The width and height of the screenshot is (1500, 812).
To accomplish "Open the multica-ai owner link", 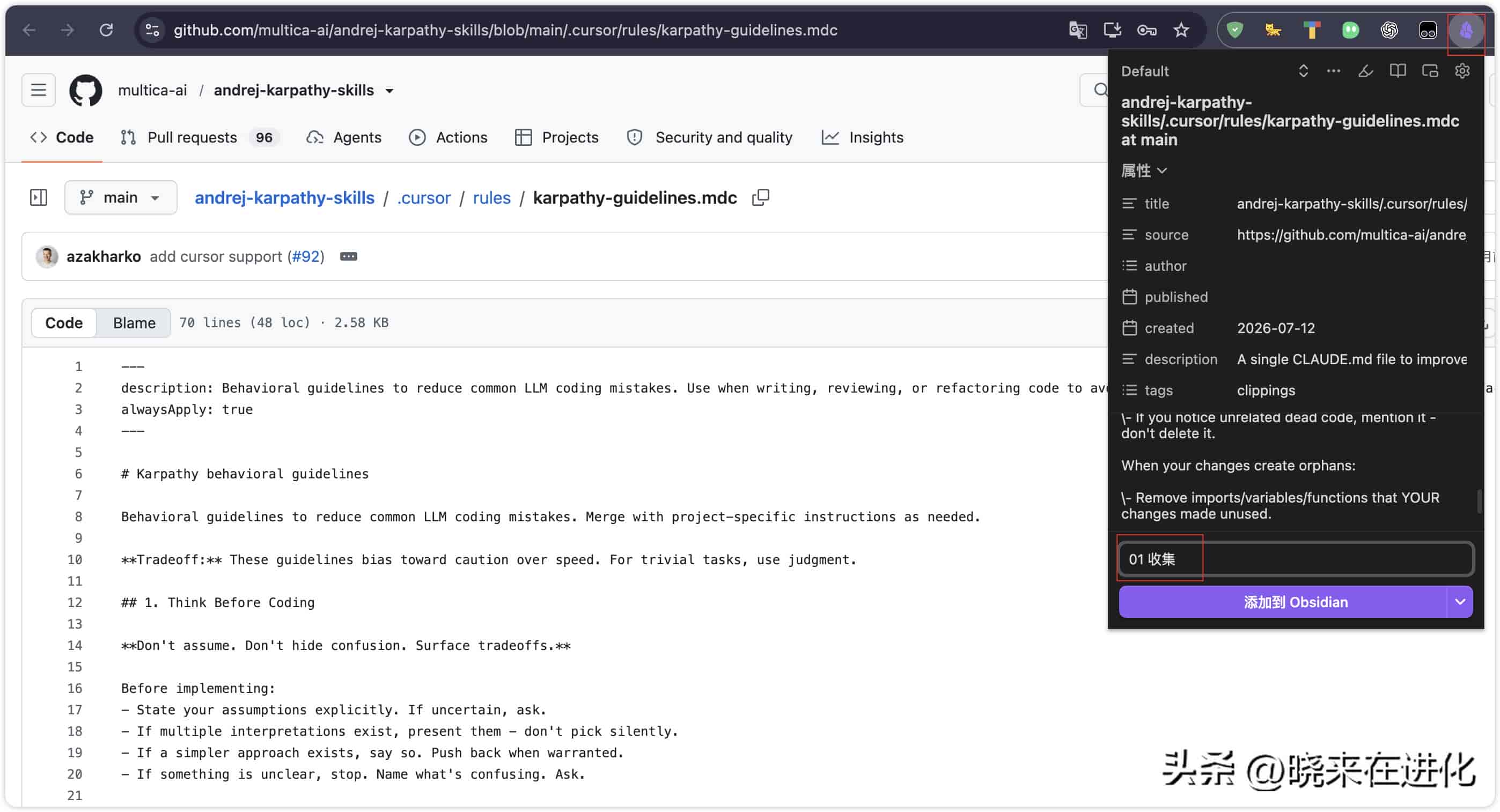I will [x=152, y=90].
